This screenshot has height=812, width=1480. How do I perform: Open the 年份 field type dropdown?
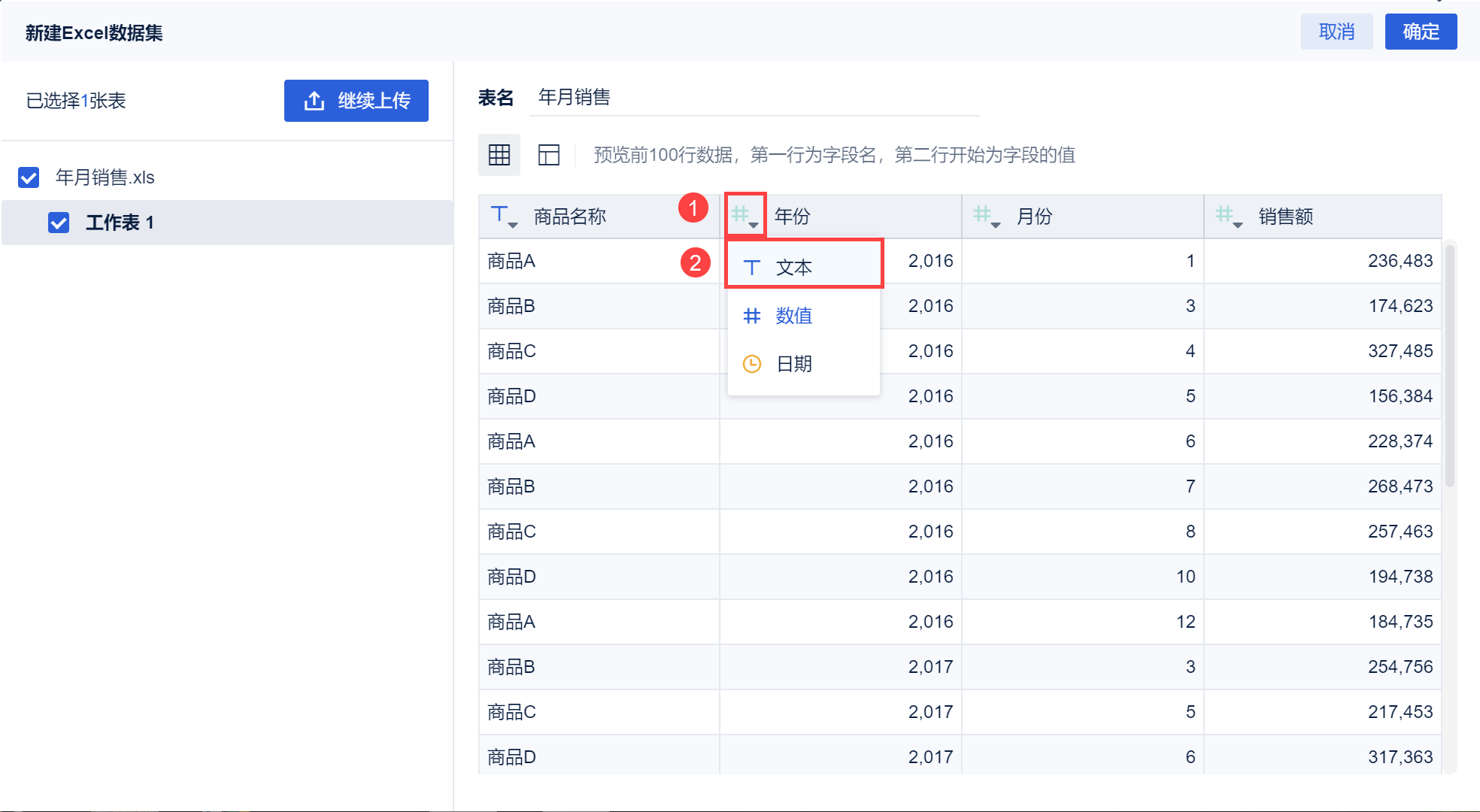[x=745, y=217]
